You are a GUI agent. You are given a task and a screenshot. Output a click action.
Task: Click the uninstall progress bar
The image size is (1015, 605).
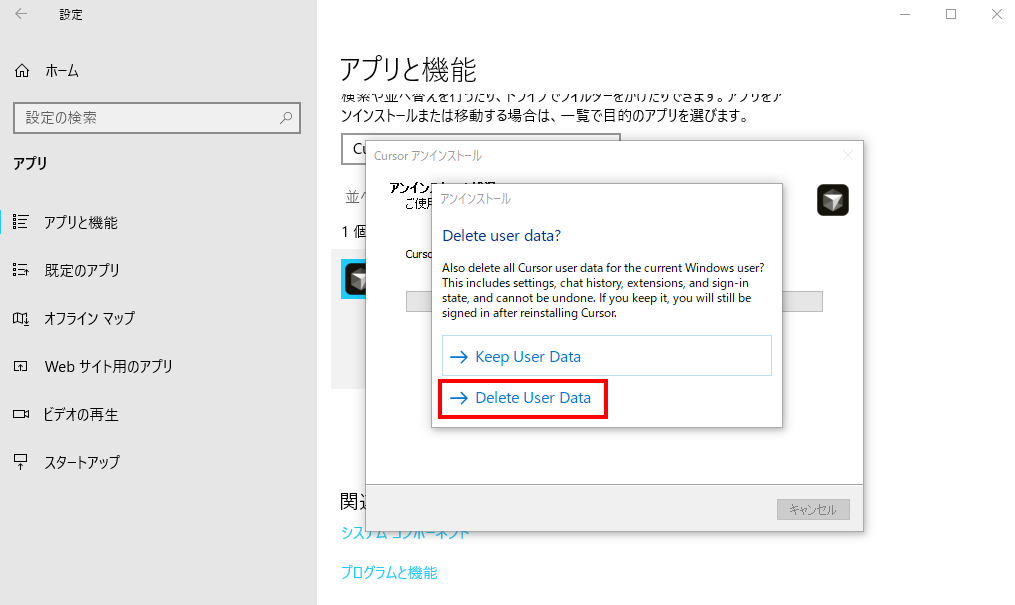802,302
